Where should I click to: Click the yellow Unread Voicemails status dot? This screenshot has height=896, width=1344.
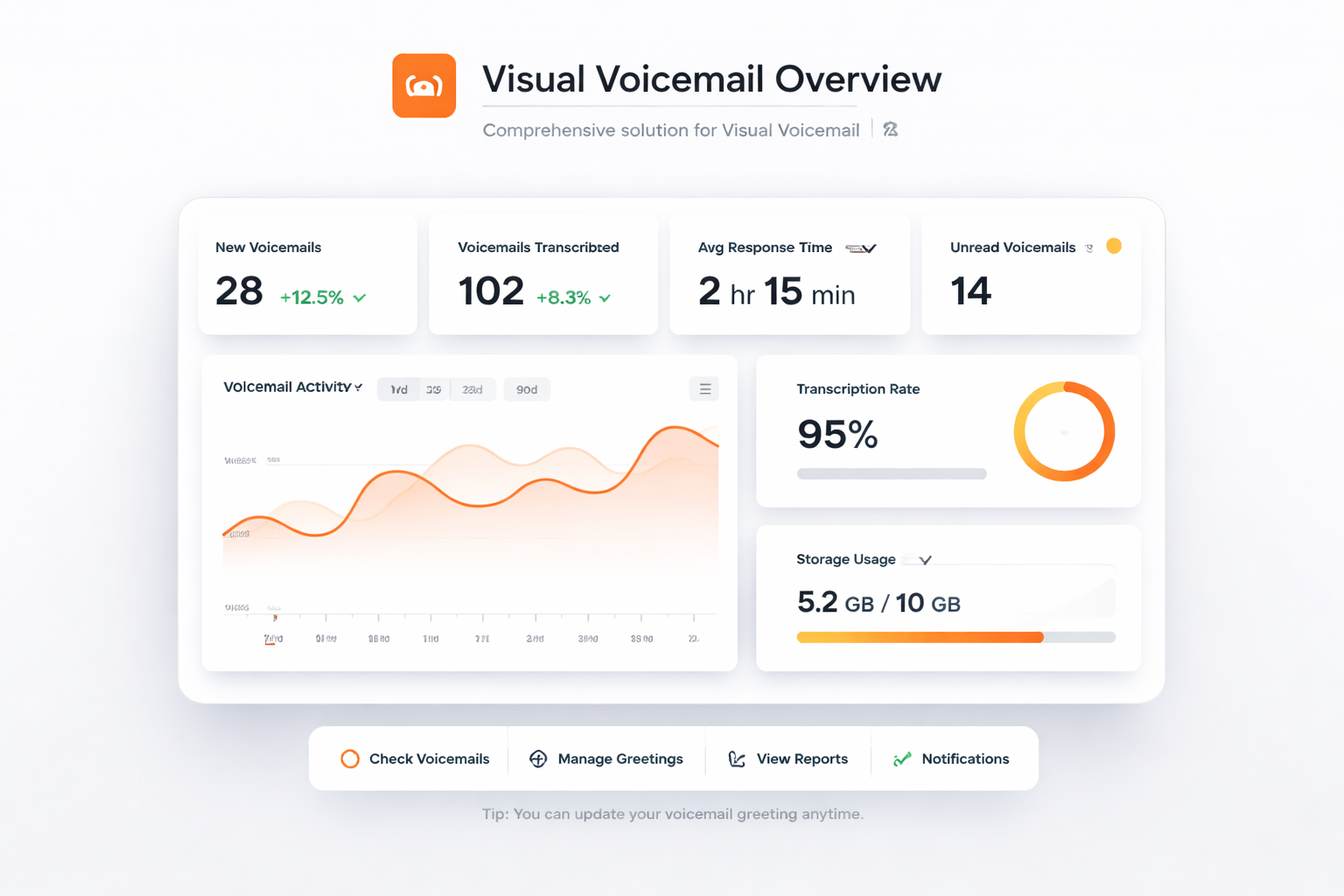point(1114,246)
